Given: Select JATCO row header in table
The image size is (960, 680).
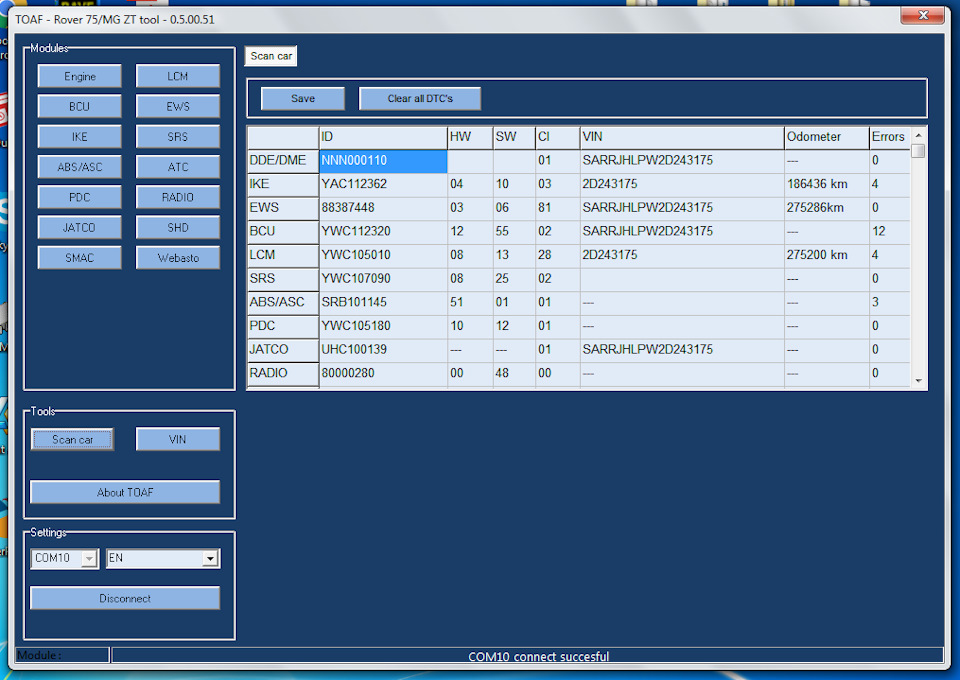Looking at the screenshot, I should click(283, 349).
